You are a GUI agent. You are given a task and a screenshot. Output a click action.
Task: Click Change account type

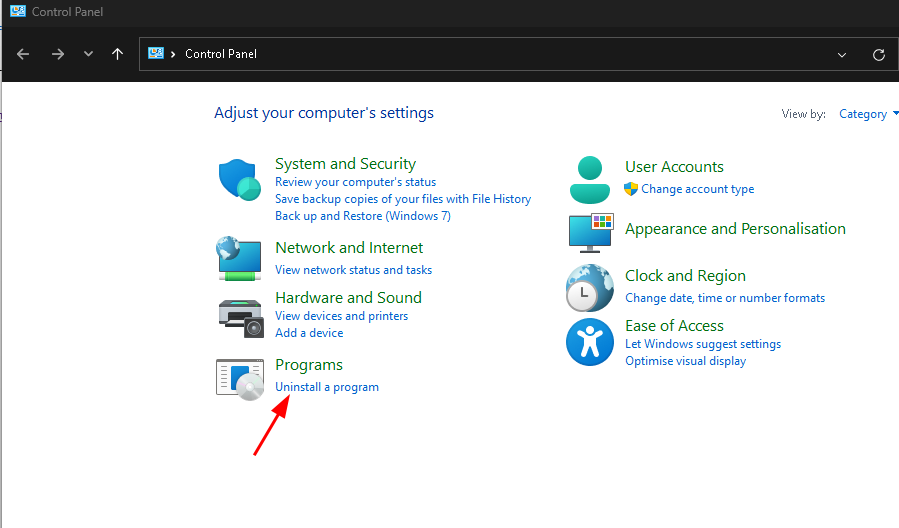coord(698,189)
